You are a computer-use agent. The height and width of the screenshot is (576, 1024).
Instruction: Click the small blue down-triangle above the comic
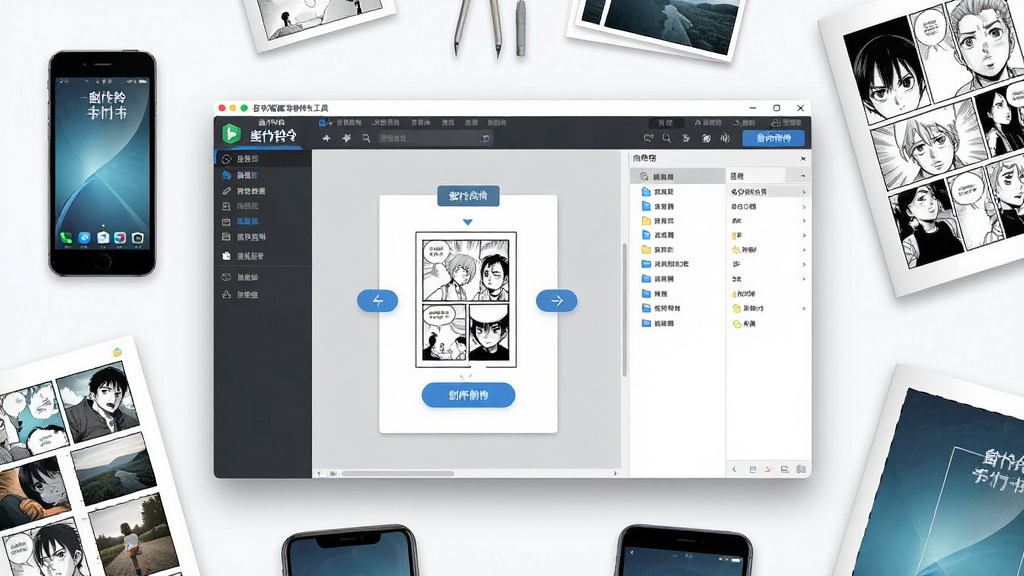coord(468,222)
